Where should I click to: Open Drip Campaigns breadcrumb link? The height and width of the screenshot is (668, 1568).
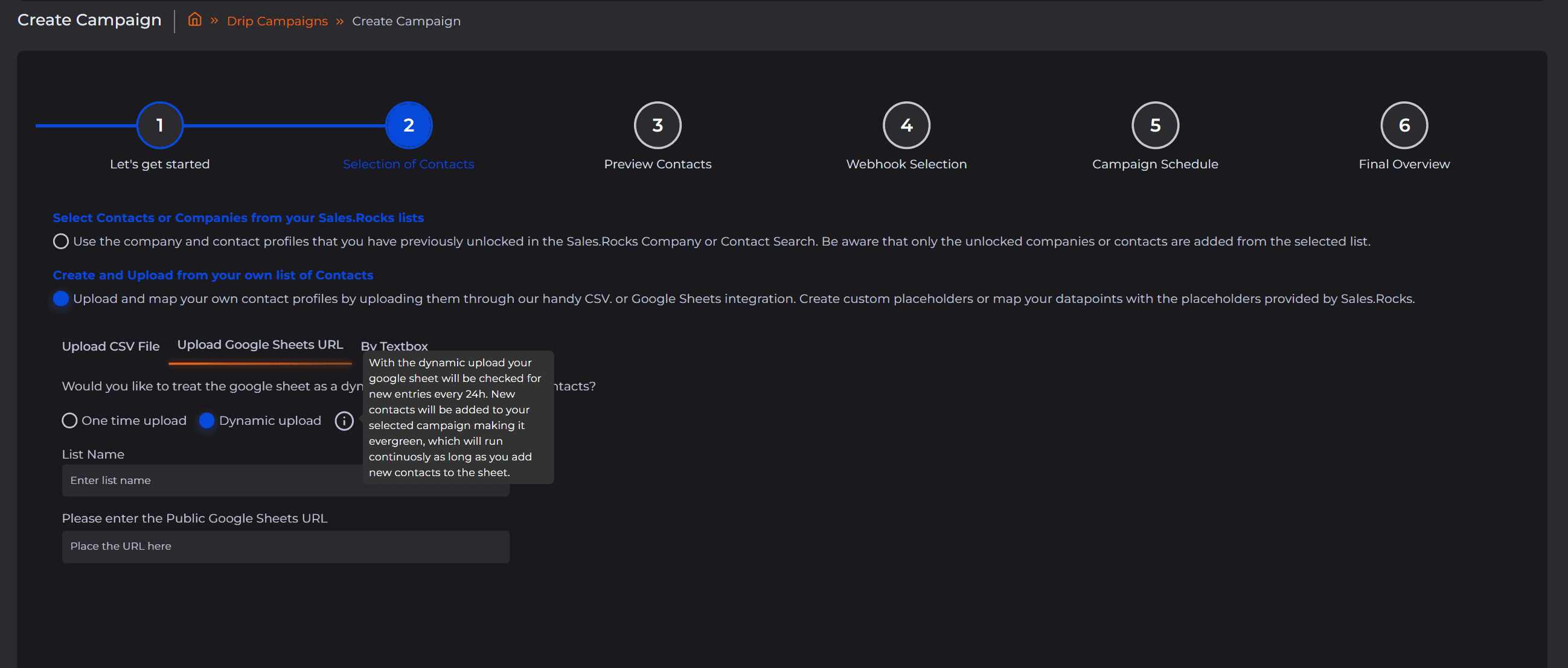tap(277, 21)
